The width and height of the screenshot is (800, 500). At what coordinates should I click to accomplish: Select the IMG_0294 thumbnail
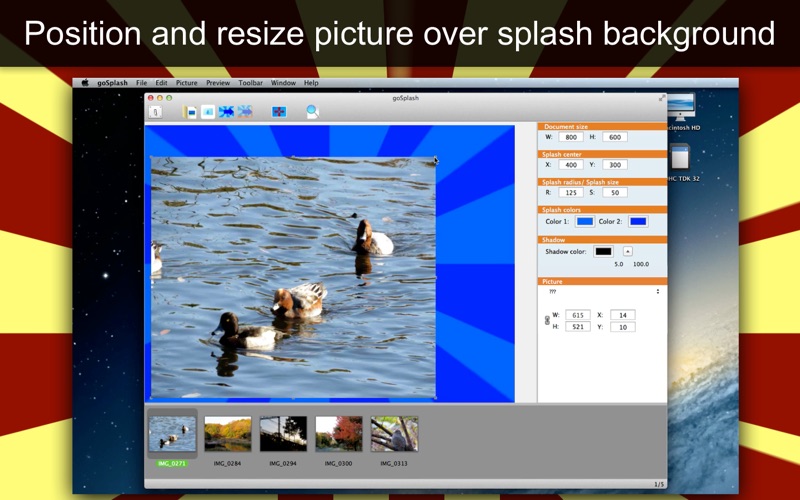coord(283,434)
